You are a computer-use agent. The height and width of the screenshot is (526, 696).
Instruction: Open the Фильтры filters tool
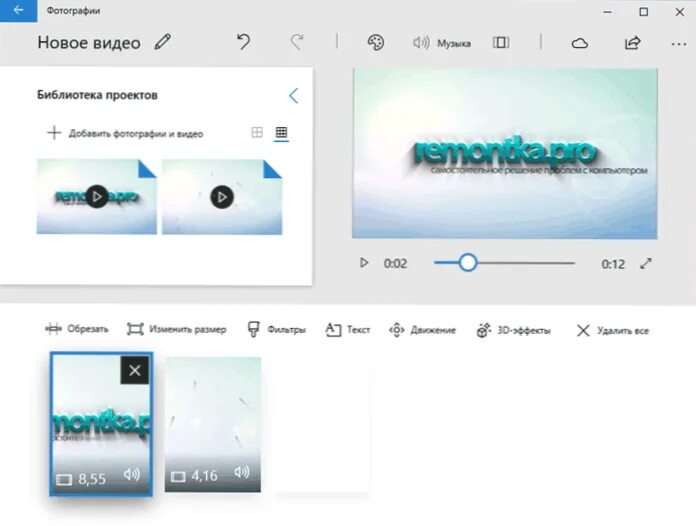(277, 330)
